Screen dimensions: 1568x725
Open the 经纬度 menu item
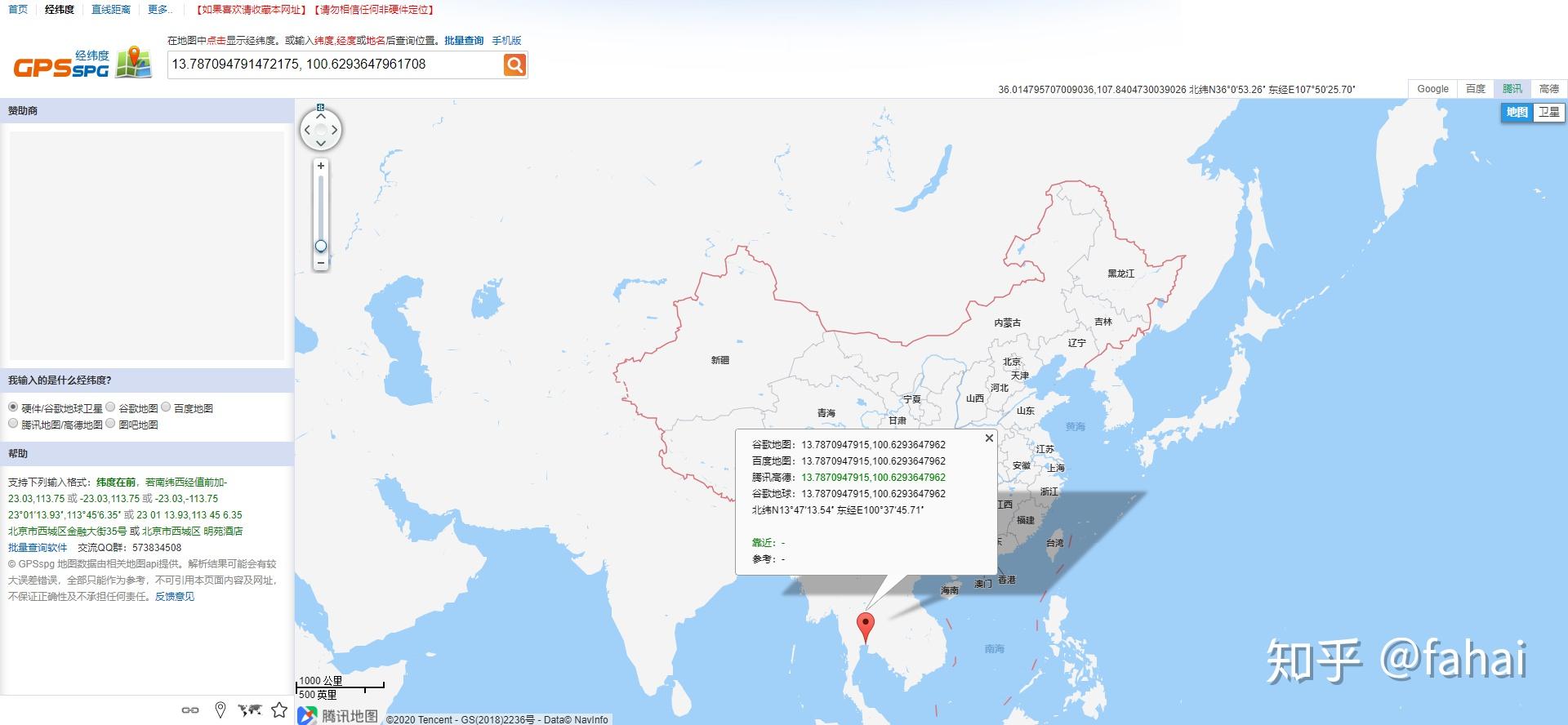click(x=60, y=10)
